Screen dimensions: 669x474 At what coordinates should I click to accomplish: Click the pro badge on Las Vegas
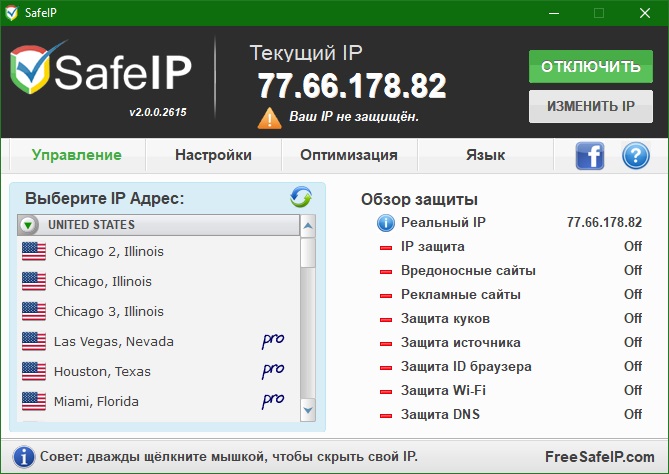coord(273,340)
